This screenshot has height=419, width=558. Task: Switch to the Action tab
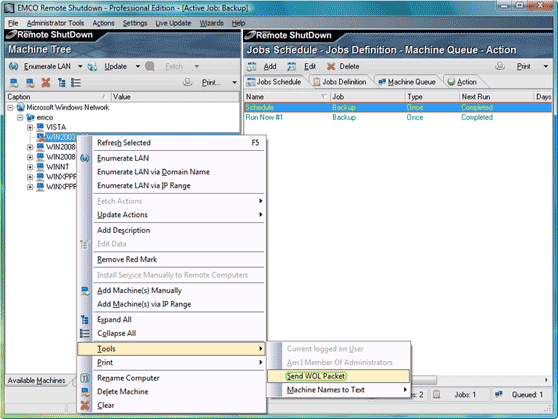(462, 82)
